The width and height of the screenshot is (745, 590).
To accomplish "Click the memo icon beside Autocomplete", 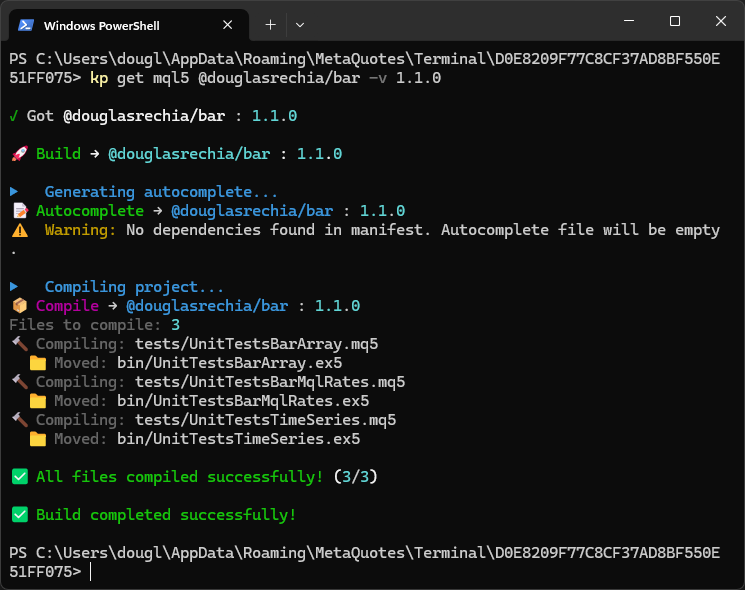I will [x=18, y=211].
